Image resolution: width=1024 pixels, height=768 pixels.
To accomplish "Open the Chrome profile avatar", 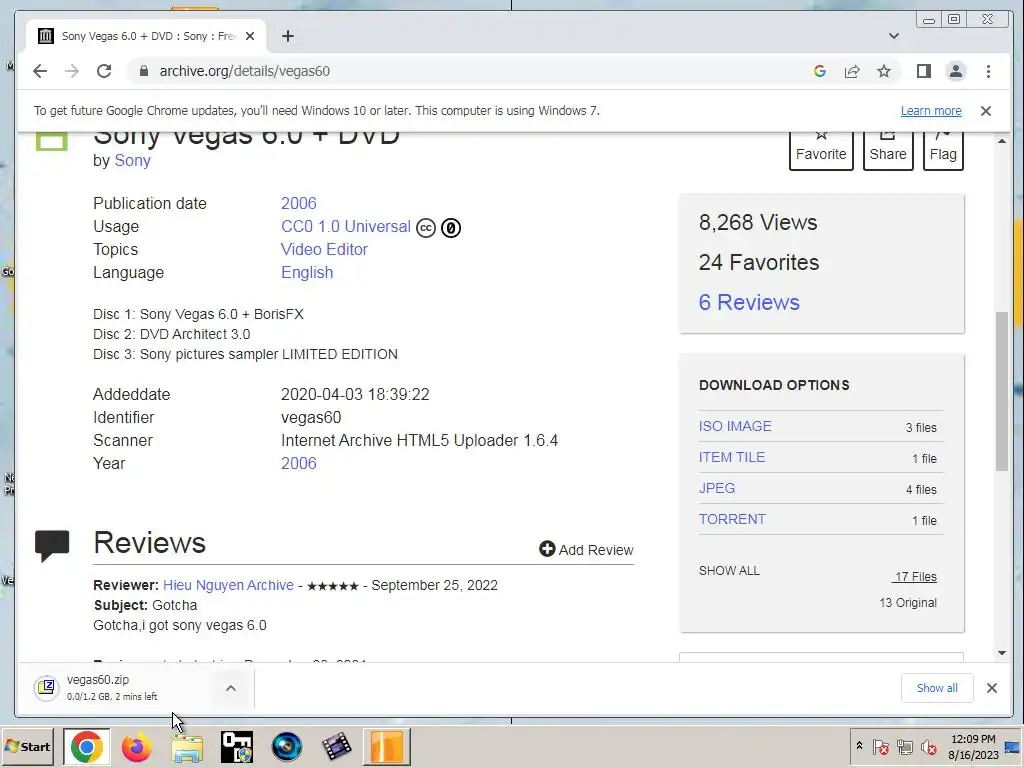I will point(955,71).
